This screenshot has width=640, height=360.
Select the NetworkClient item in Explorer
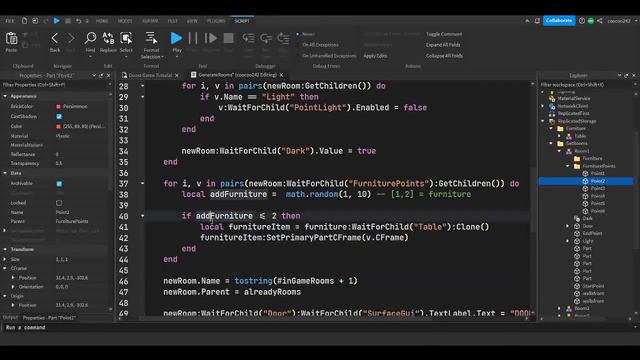pos(573,106)
